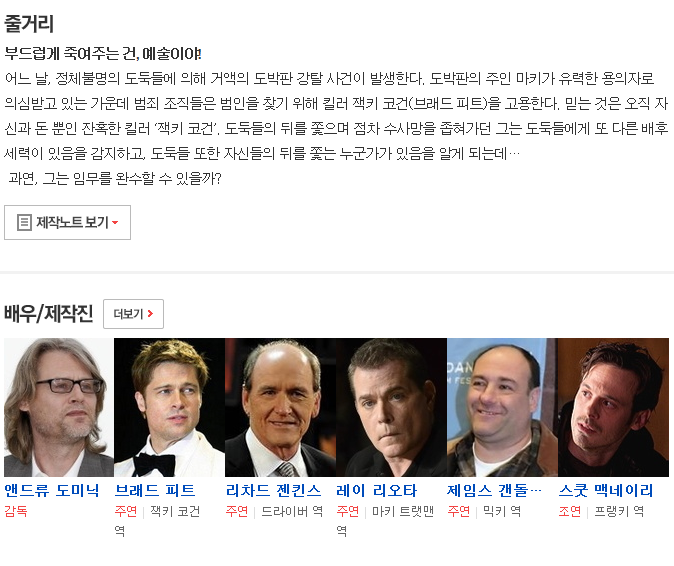This screenshot has width=674, height=566.
Task: Follow the truncated 제임스 갠돌… name link
Action: click(x=494, y=490)
